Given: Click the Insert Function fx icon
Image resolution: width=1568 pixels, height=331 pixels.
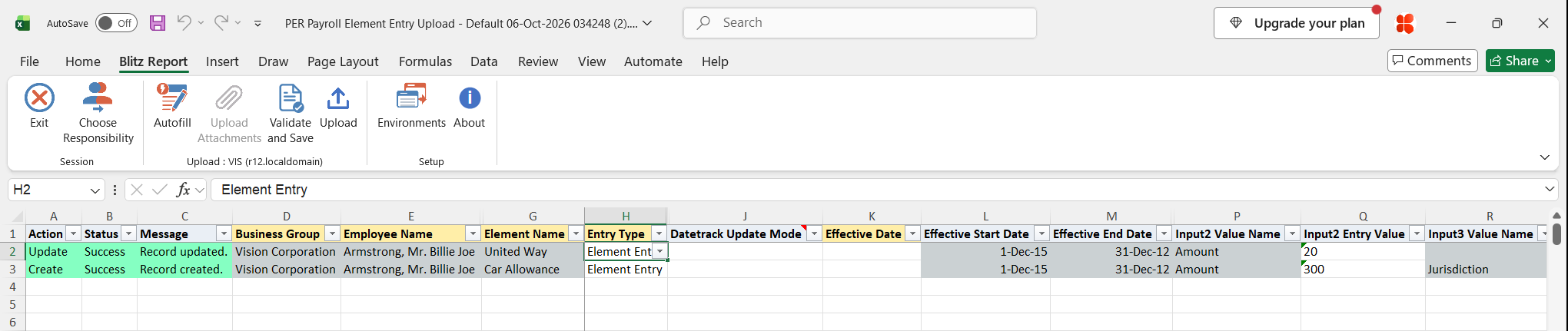Looking at the screenshot, I should pyautogui.click(x=183, y=190).
